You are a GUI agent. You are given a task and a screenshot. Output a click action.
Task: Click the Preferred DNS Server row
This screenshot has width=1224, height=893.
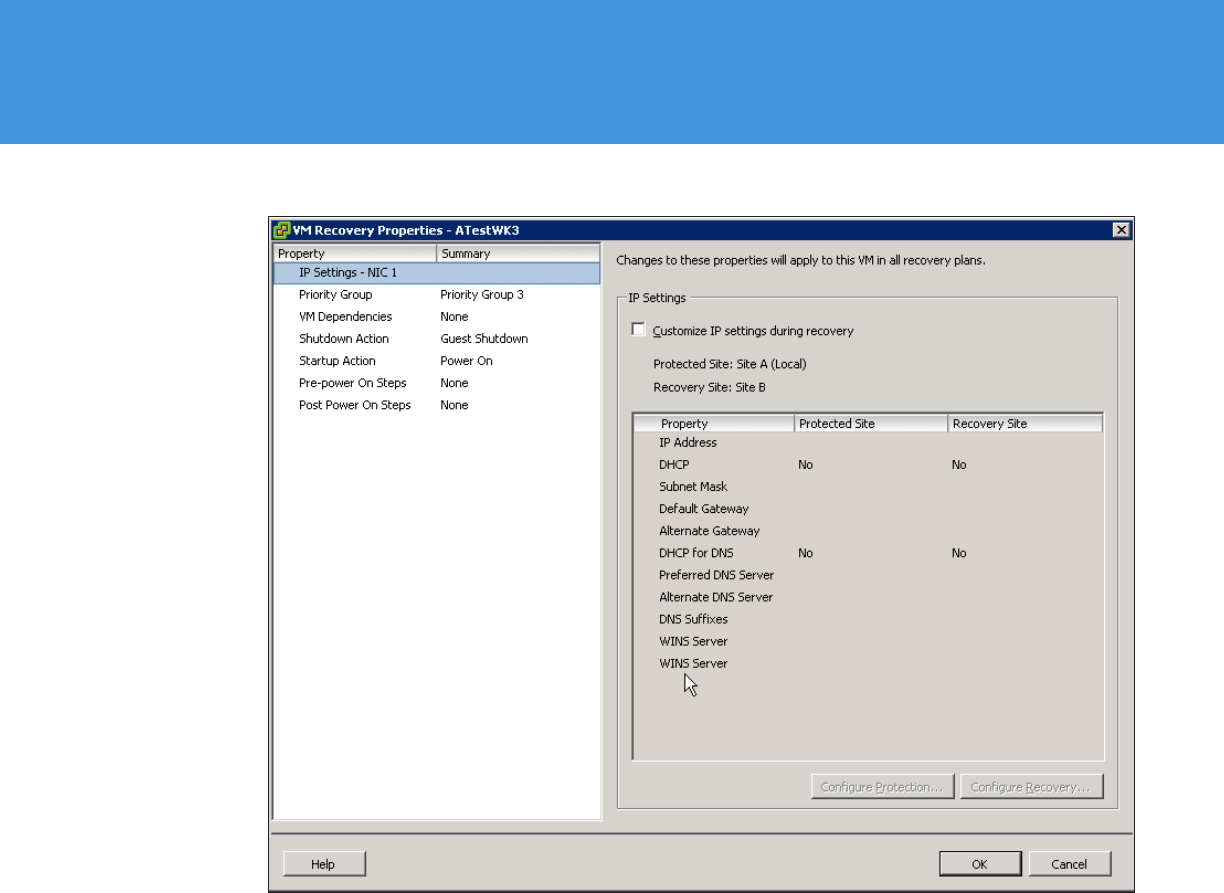(868, 574)
